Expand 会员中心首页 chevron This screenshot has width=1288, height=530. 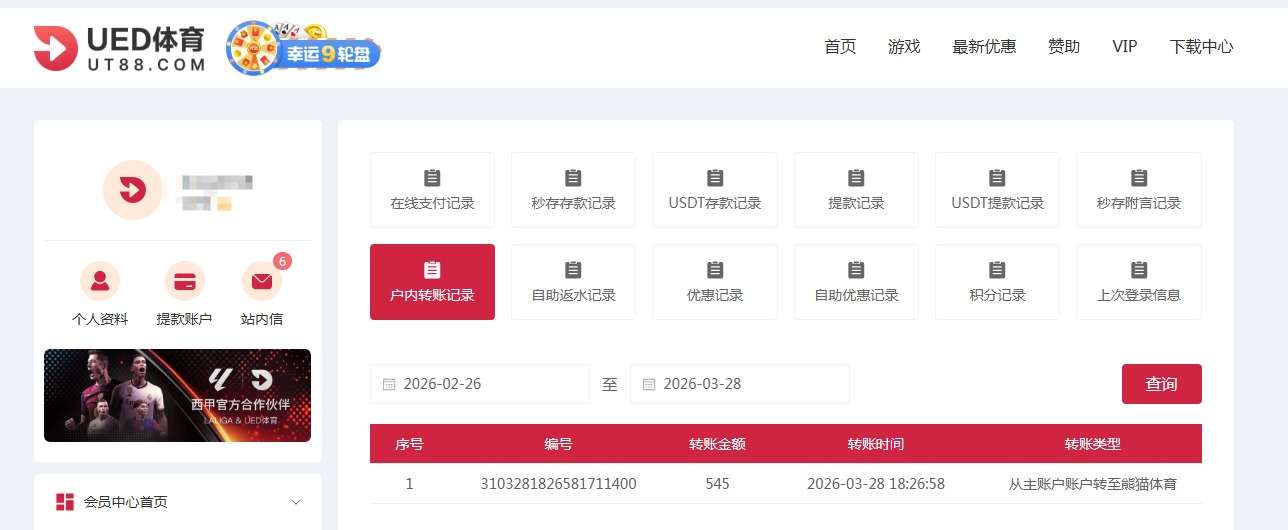point(296,502)
